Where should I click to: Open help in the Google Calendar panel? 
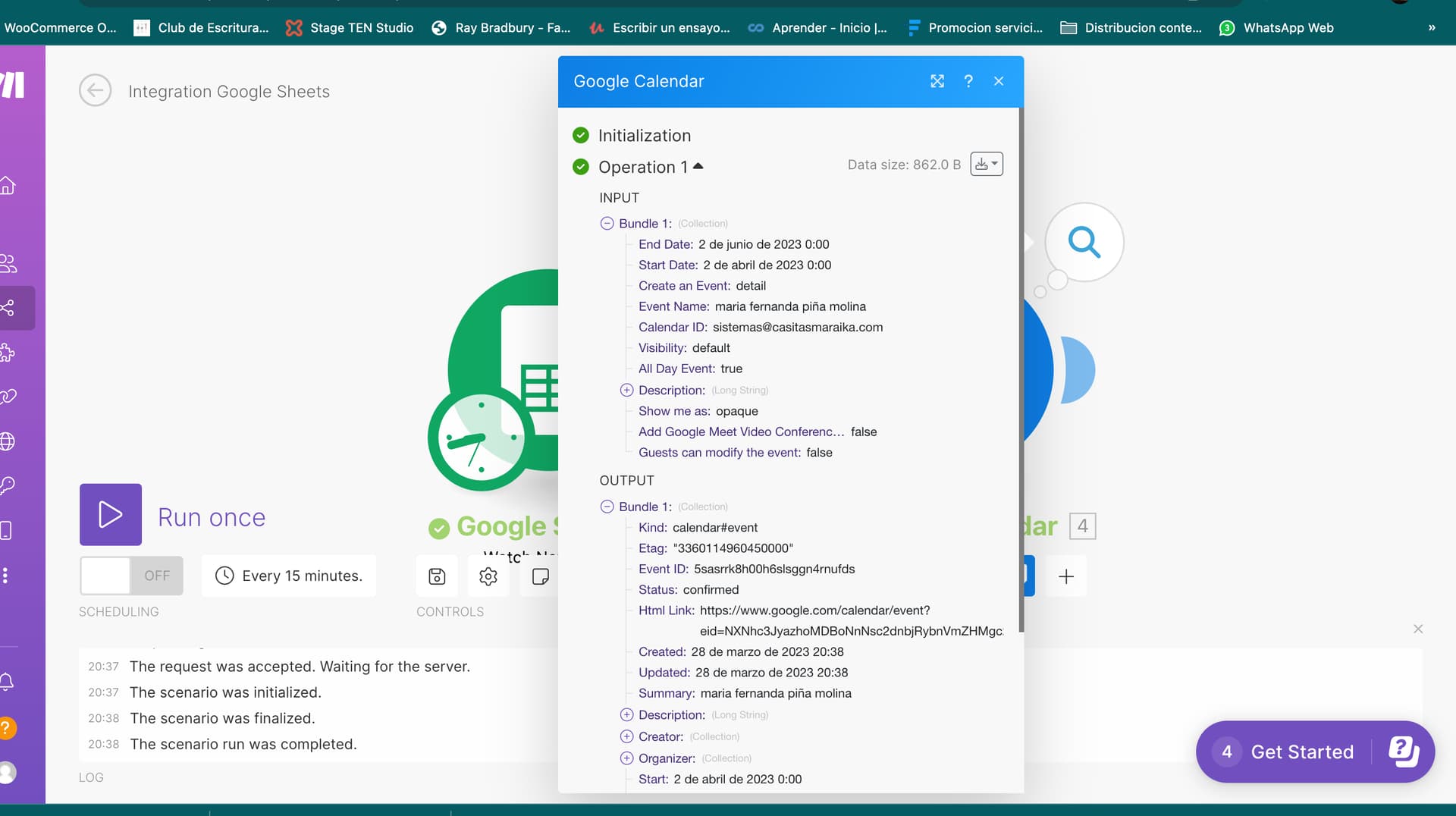point(968,81)
